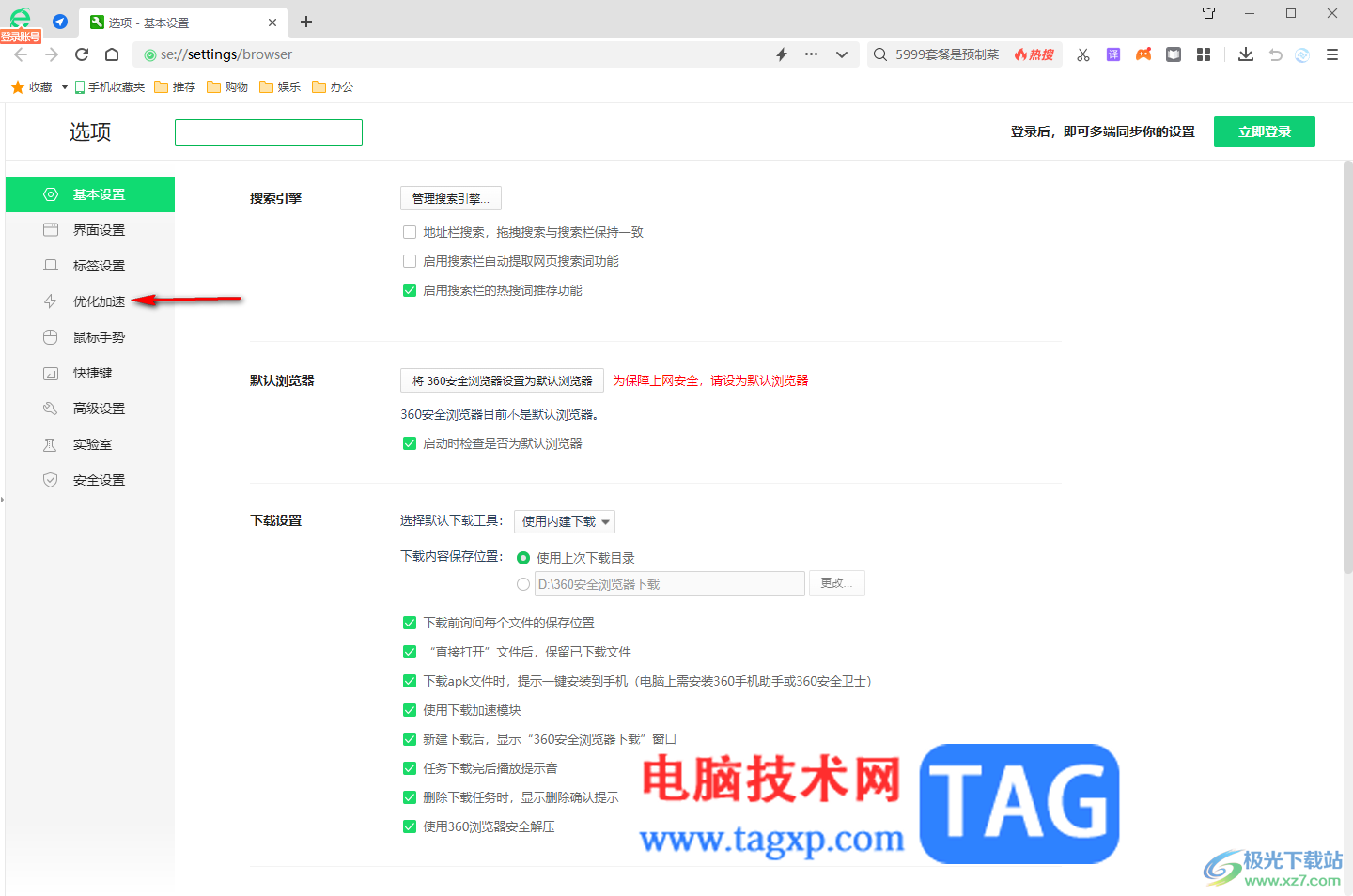Open the 办公 bookmarks folder

[333, 87]
